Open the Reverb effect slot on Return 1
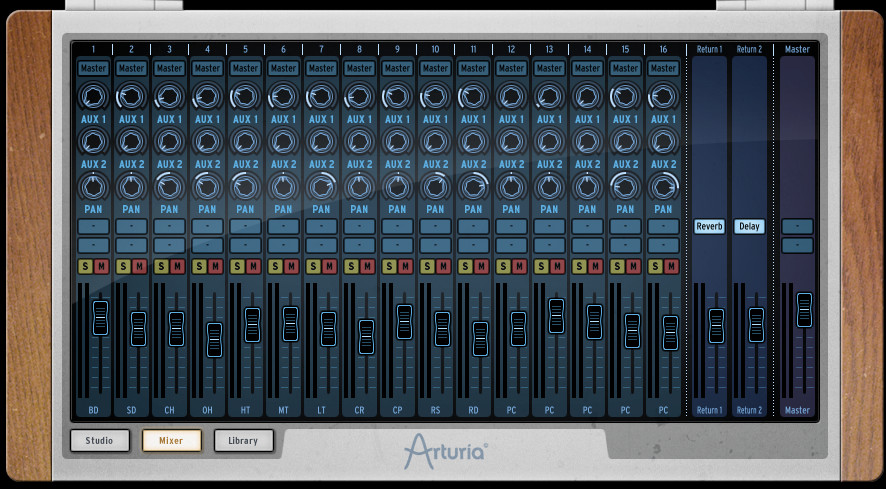Viewport: 886px width, 489px height. pos(709,227)
